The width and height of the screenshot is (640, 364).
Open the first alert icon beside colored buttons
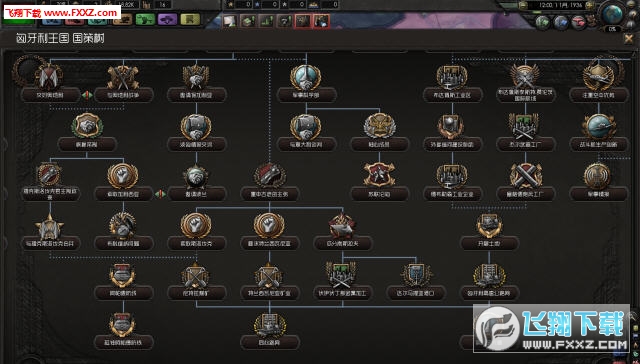229,21
